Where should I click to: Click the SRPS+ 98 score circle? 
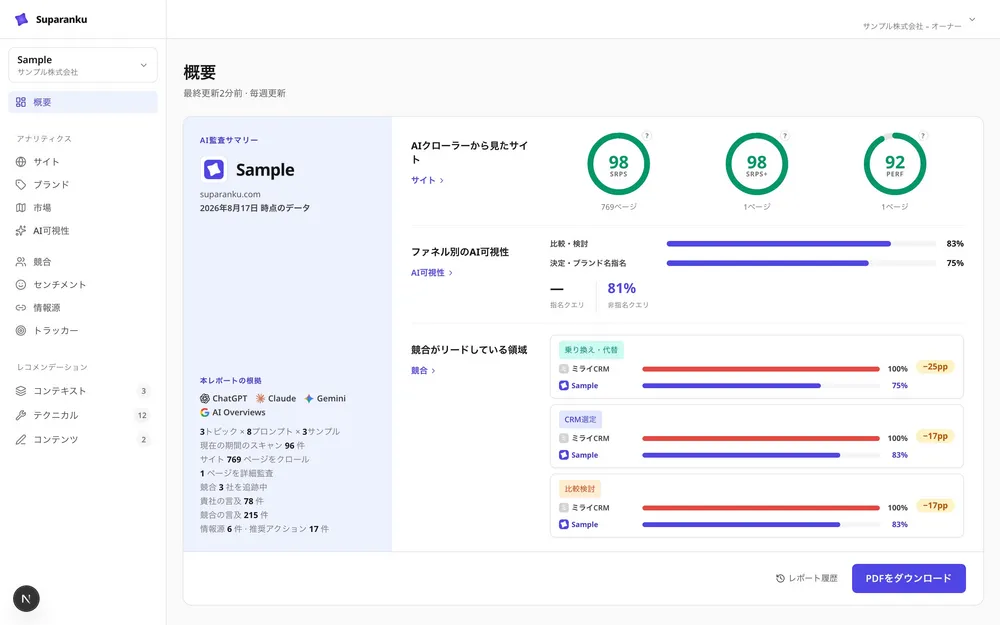(x=756, y=165)
